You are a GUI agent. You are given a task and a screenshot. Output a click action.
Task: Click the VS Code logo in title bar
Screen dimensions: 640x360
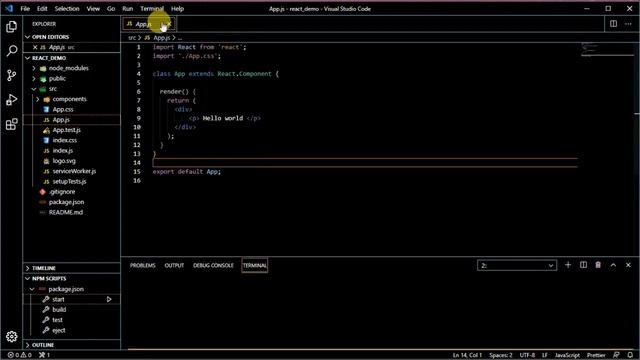tap(9, 8)
